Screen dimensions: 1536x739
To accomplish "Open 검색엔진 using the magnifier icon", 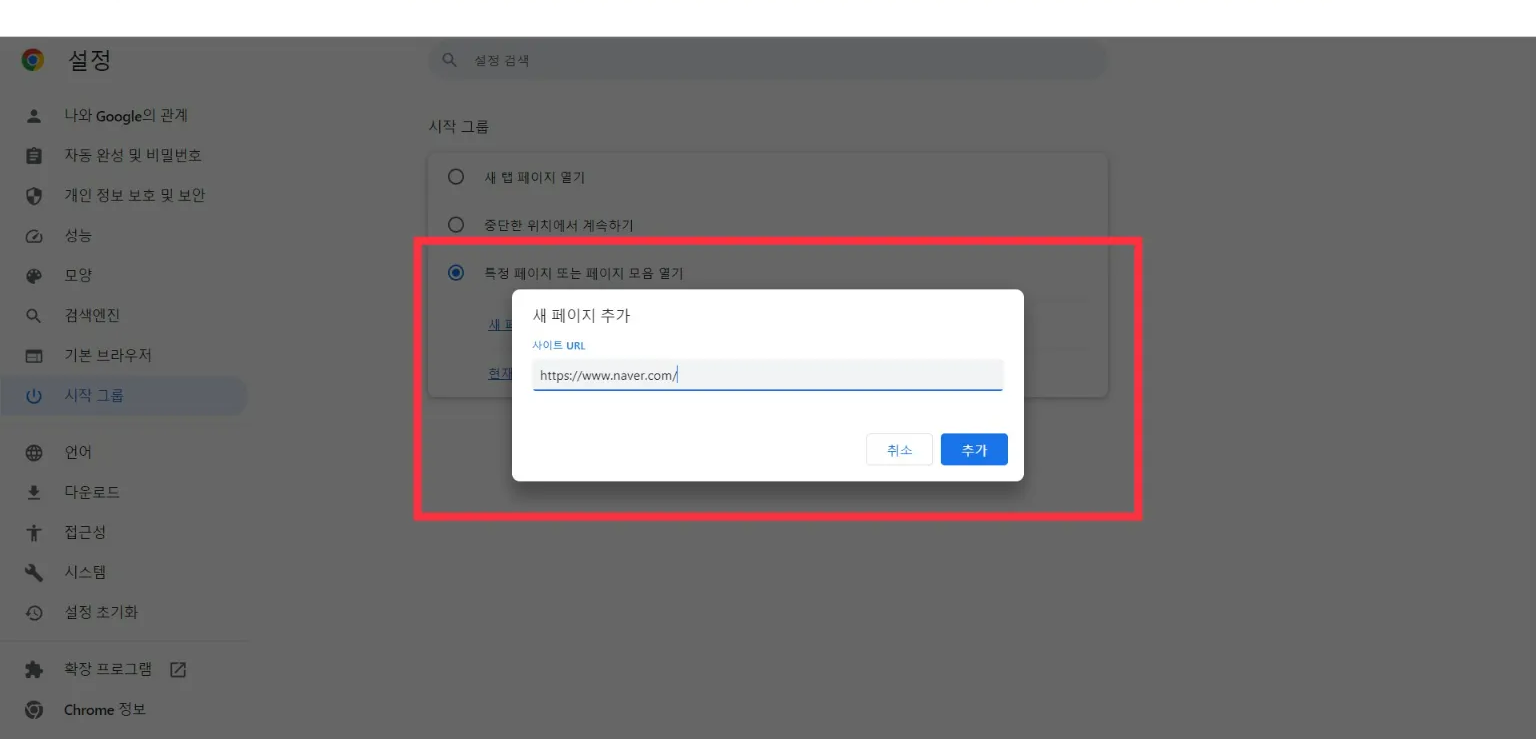I will click(33, 315).
